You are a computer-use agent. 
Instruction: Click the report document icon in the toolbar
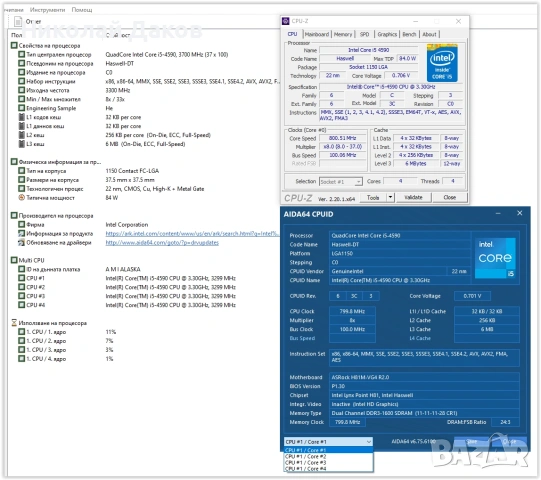18,22
